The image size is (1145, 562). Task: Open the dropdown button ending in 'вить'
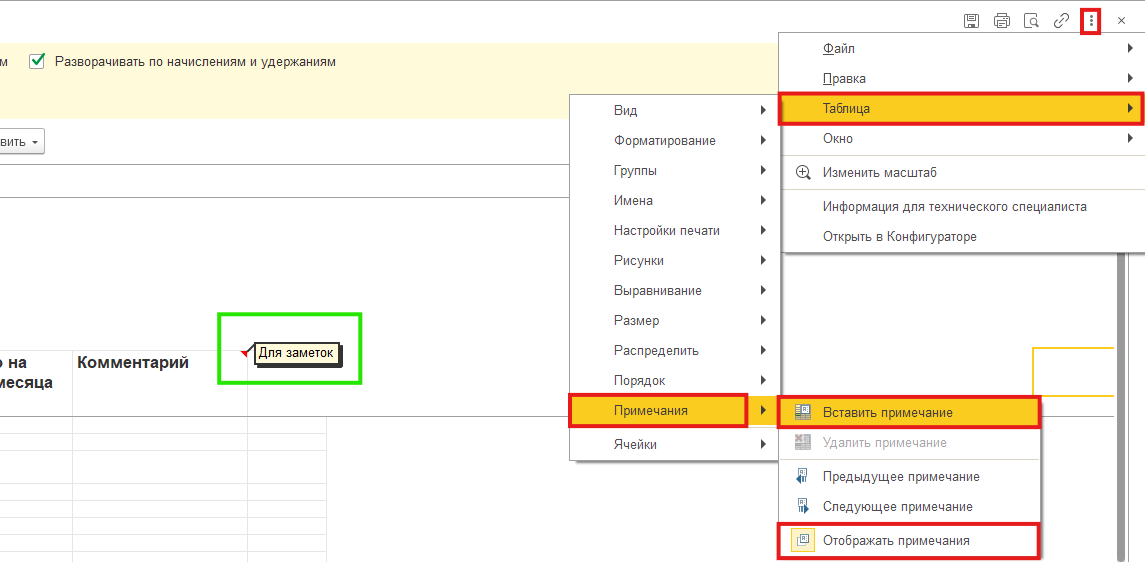tap(22, 142)
